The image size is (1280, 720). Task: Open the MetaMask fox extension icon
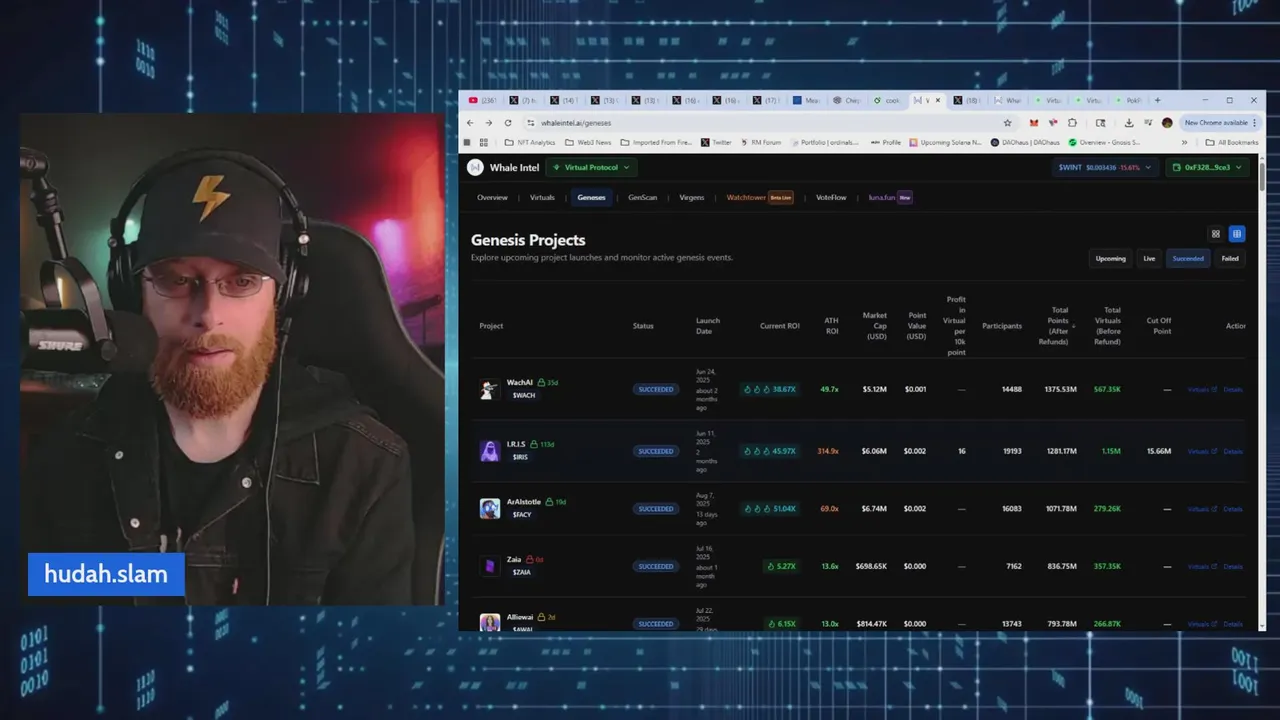point(1034,123)
